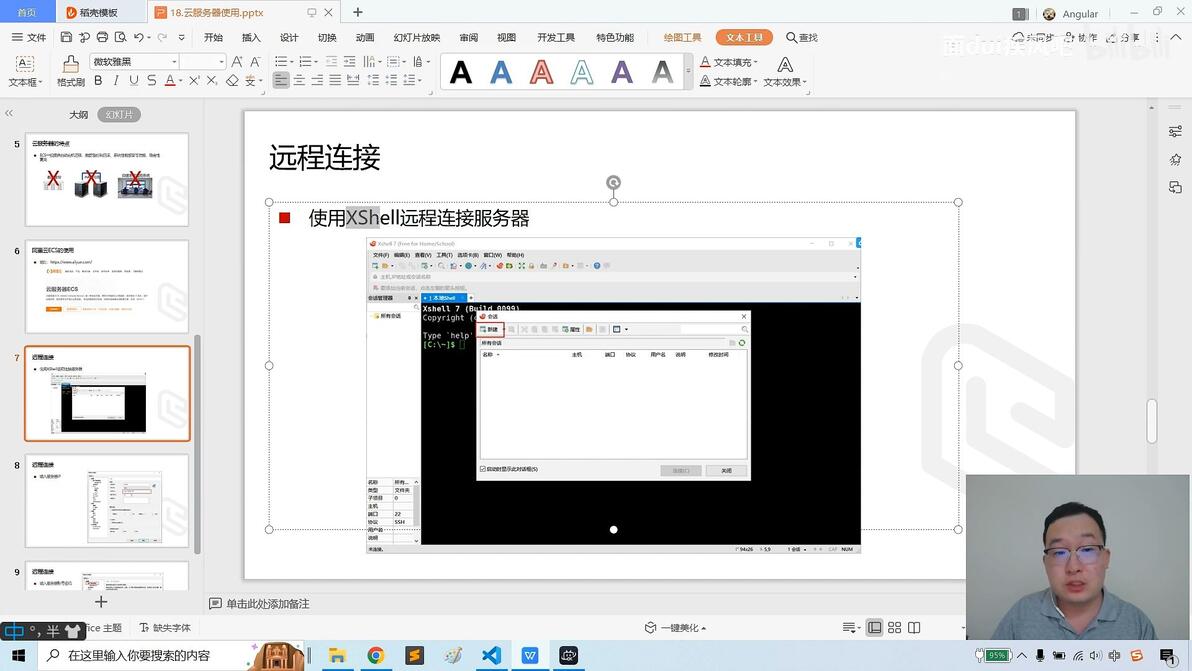
Task: Open the 插入 ribbon tab
Action: point(251,37)
